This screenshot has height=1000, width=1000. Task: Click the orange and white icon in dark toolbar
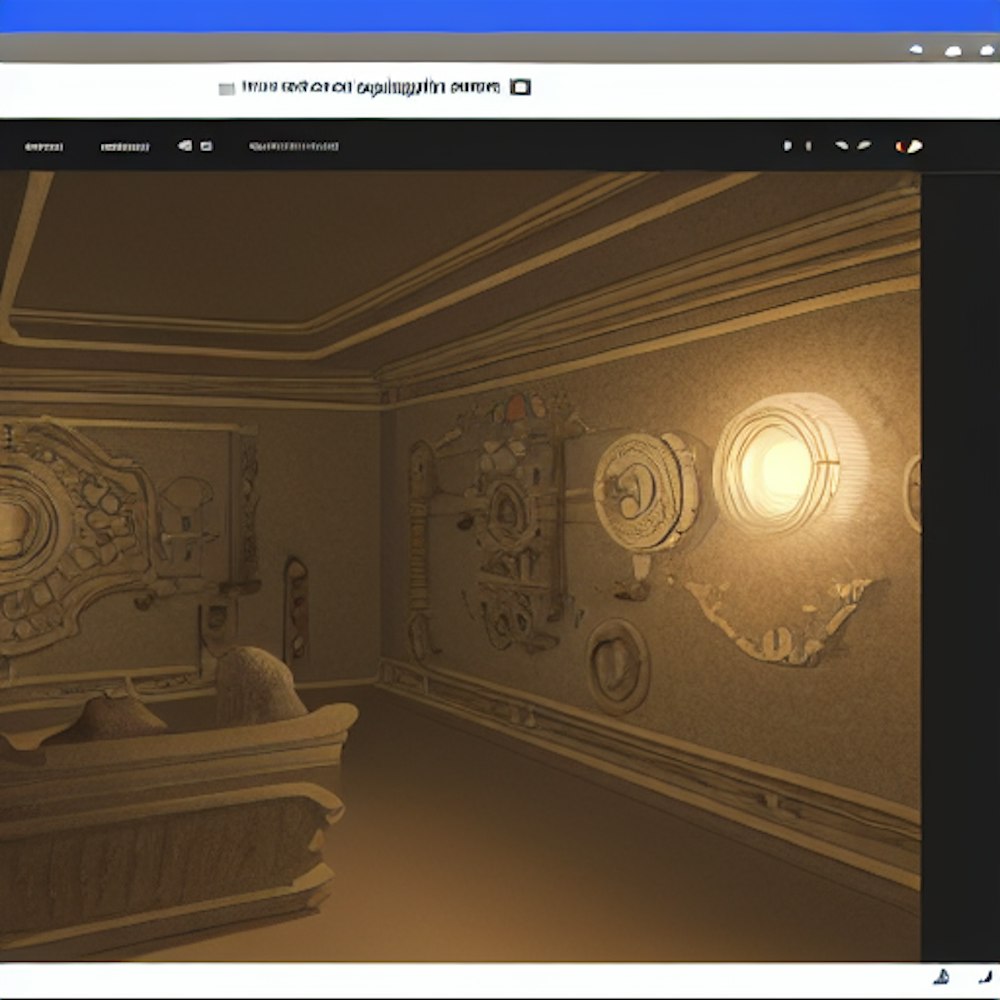(x=909, y=146)
